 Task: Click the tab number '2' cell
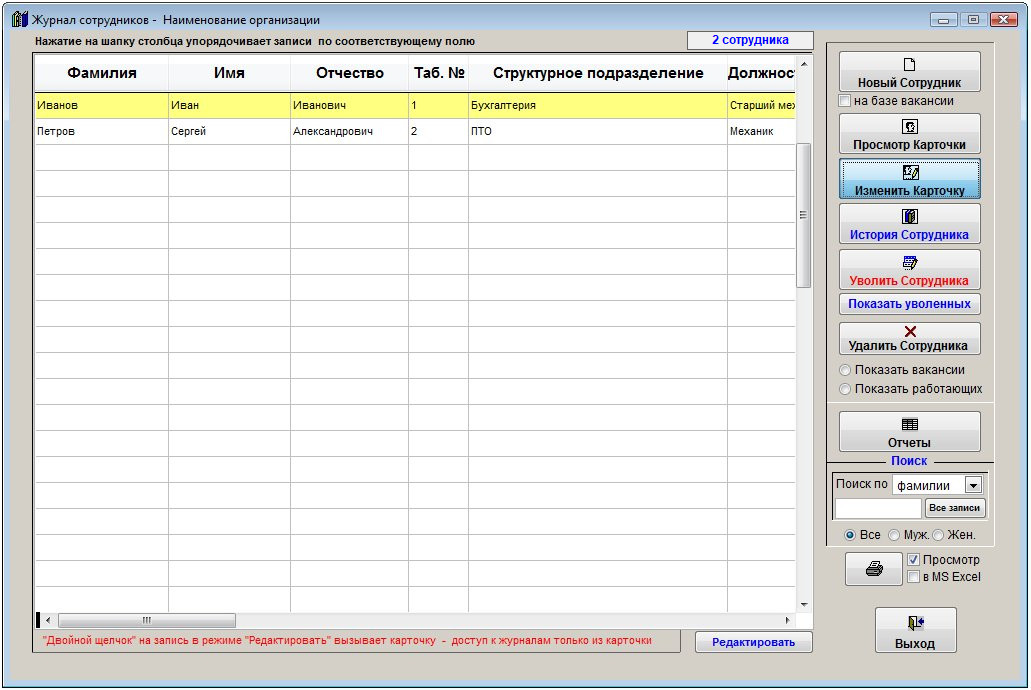pos(439,132)
